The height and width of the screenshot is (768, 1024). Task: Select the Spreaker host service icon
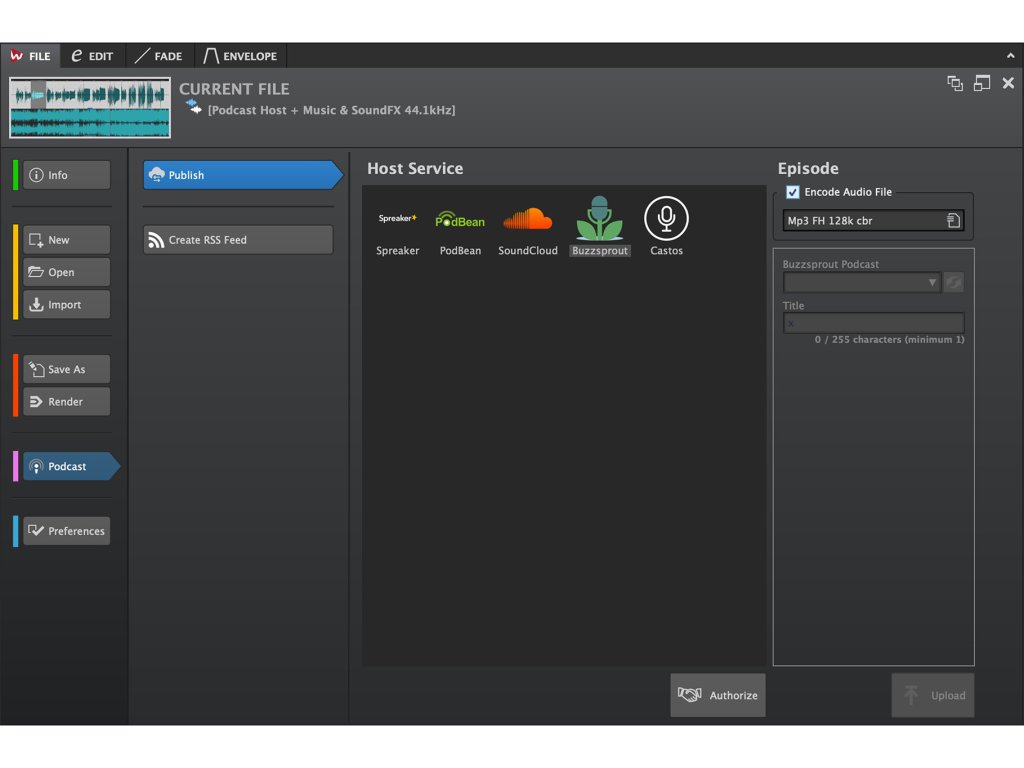[x=397, y=219]
